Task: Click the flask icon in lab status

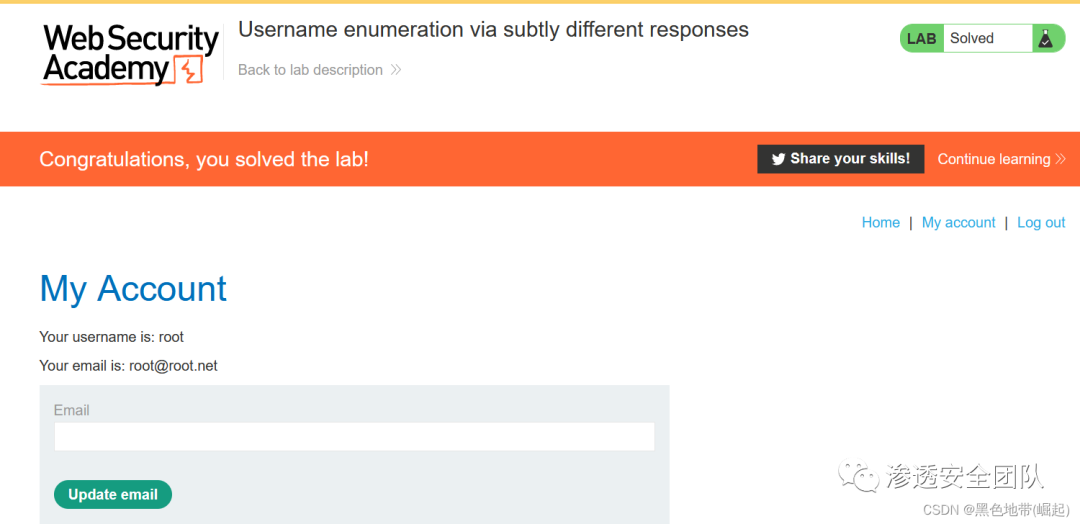Action: tap(1045, 39)
